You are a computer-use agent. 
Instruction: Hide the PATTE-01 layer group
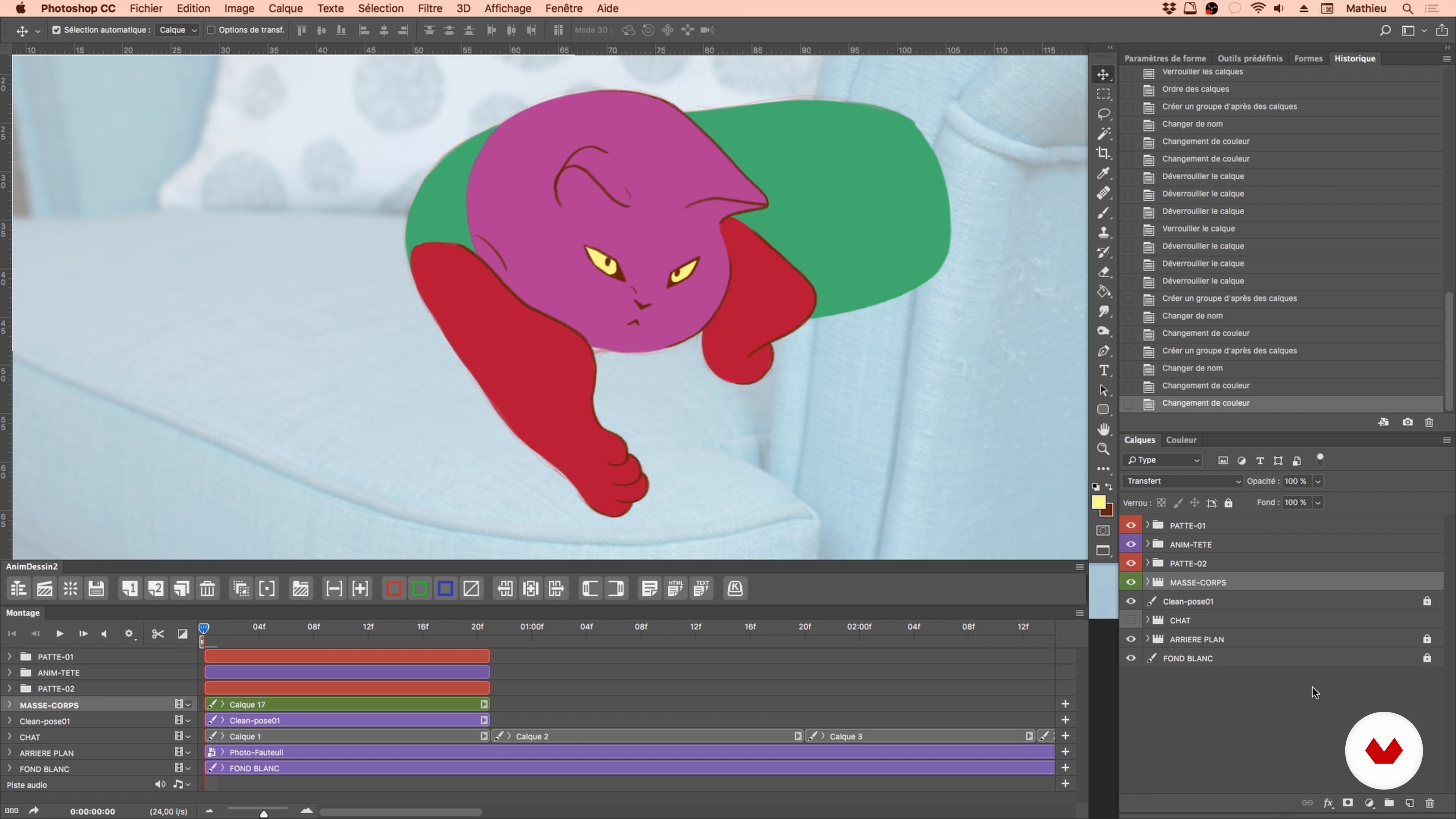click(1130, 525)
